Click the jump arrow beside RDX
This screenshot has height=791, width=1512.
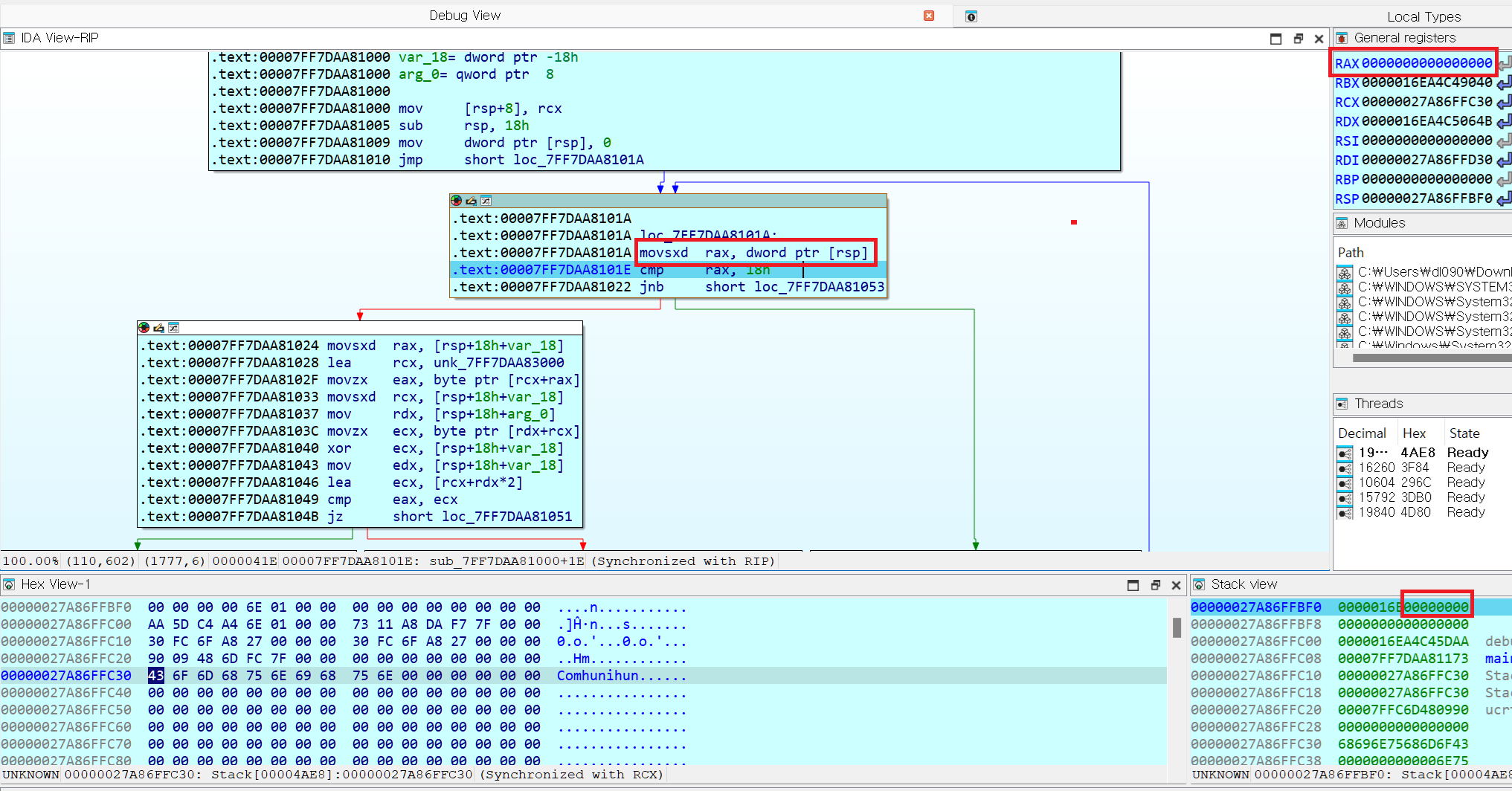tap(1504, 121)
